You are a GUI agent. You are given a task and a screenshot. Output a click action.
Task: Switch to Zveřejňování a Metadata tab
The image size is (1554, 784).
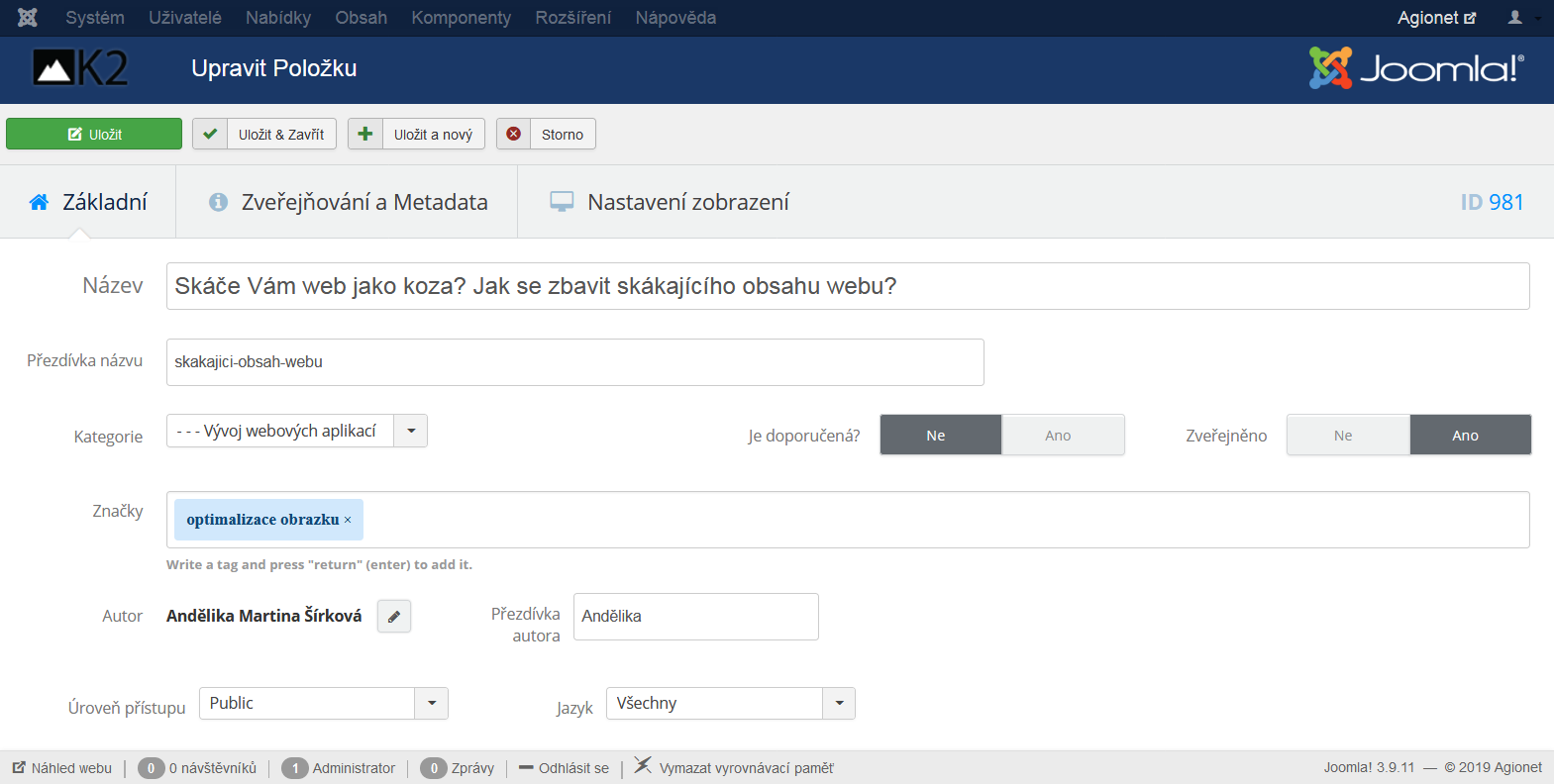[x=347, y=202]
